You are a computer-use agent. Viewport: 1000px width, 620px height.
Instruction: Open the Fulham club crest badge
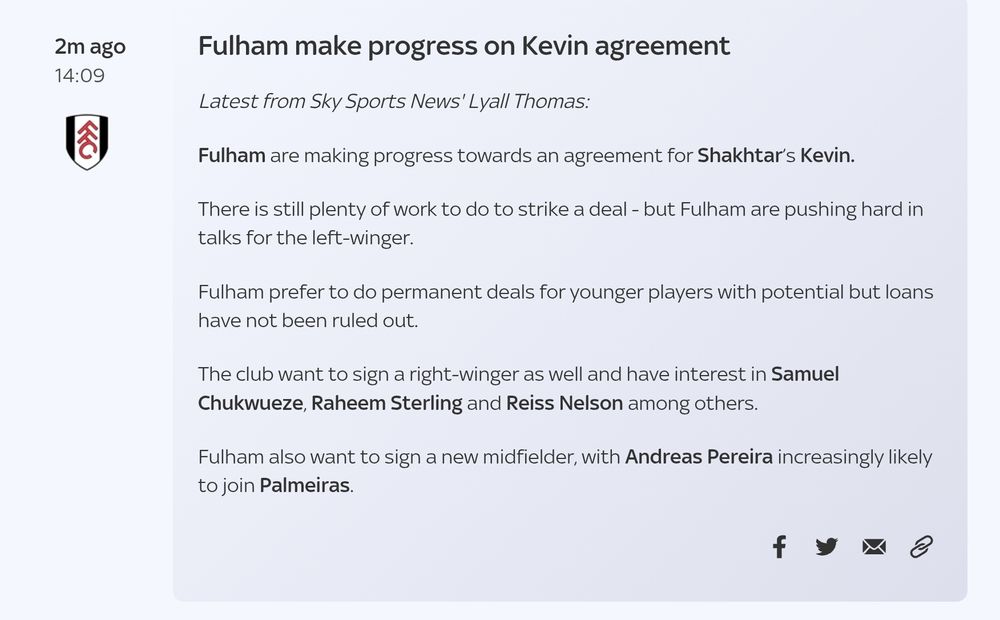tap(87, 142)
